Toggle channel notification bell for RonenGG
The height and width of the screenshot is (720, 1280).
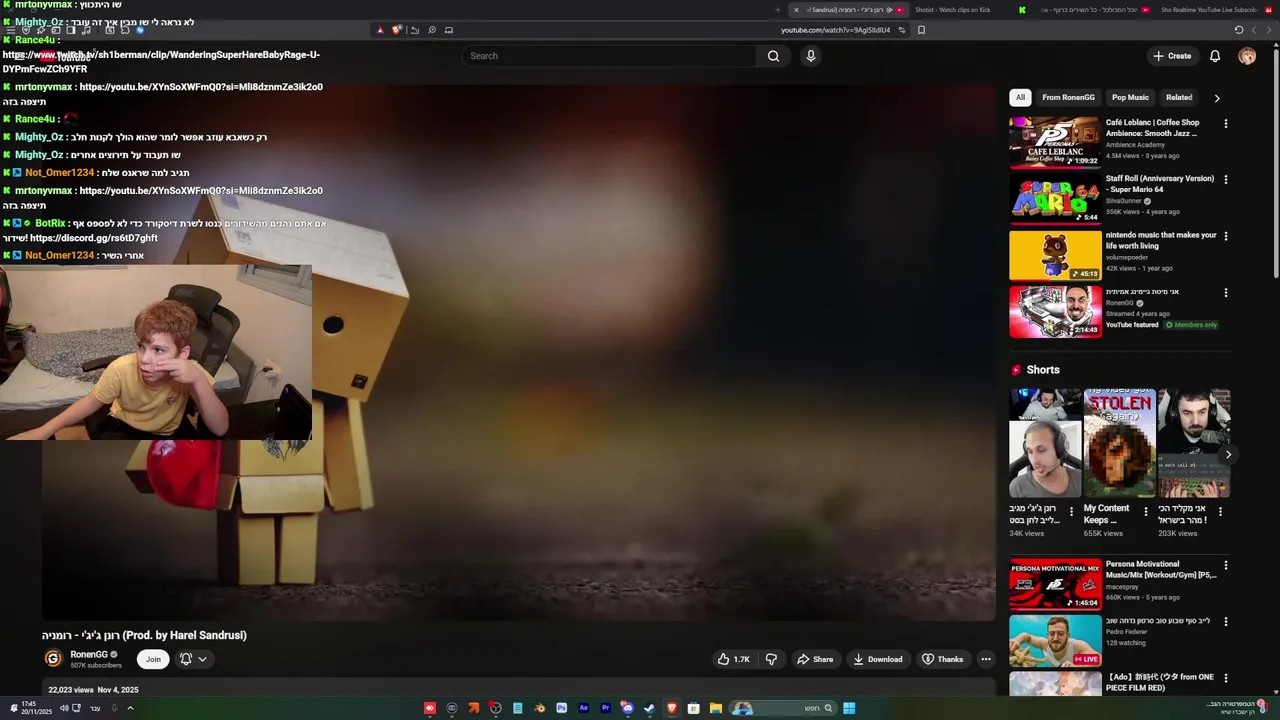coord(186,659)
